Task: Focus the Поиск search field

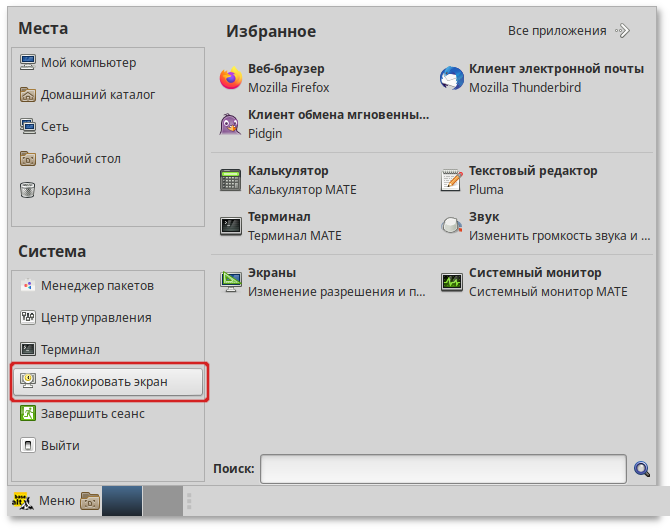Action: pos(443,468)
